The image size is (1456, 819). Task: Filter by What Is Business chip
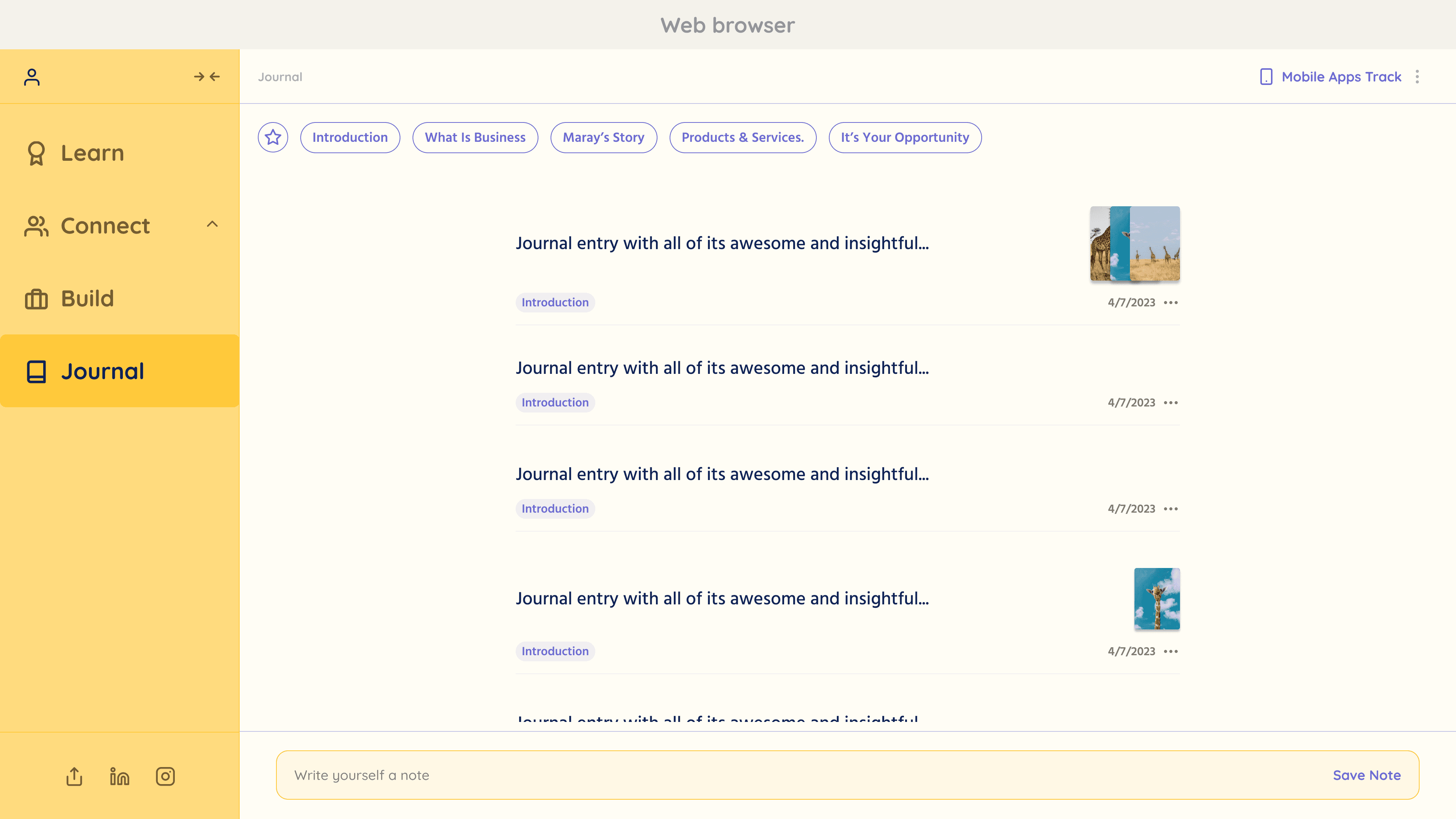point(475,137)
